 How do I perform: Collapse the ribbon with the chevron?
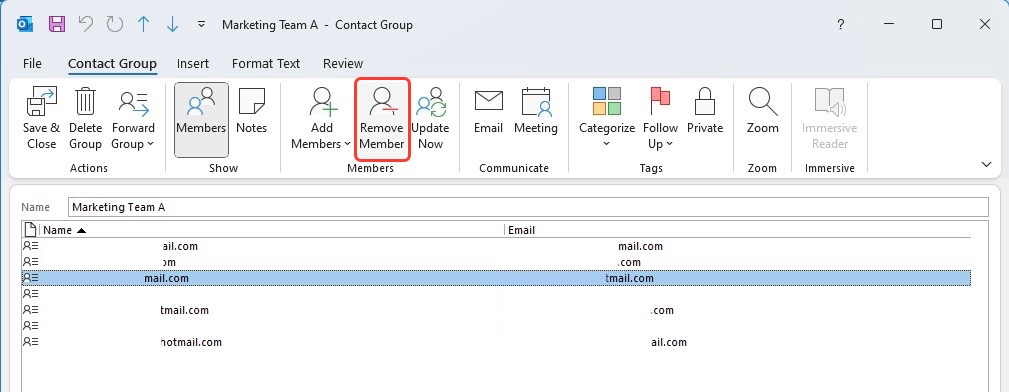point(986,165)
